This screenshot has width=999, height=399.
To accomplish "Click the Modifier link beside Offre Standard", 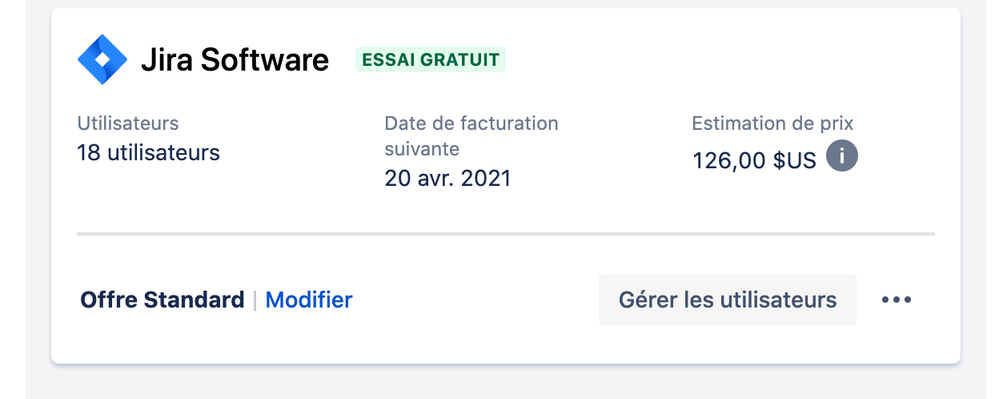I will 308,300.
